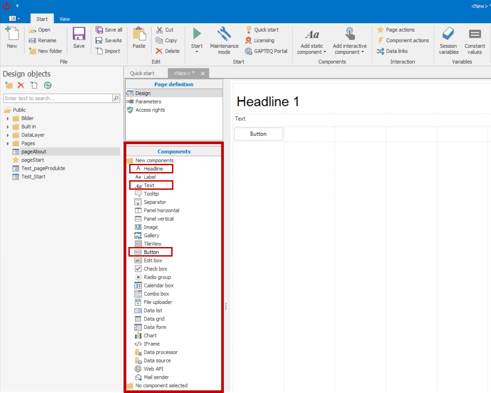This screenshot has height=393, width=491.
Task: Select Design in Page definition
Action: (174, 93)
